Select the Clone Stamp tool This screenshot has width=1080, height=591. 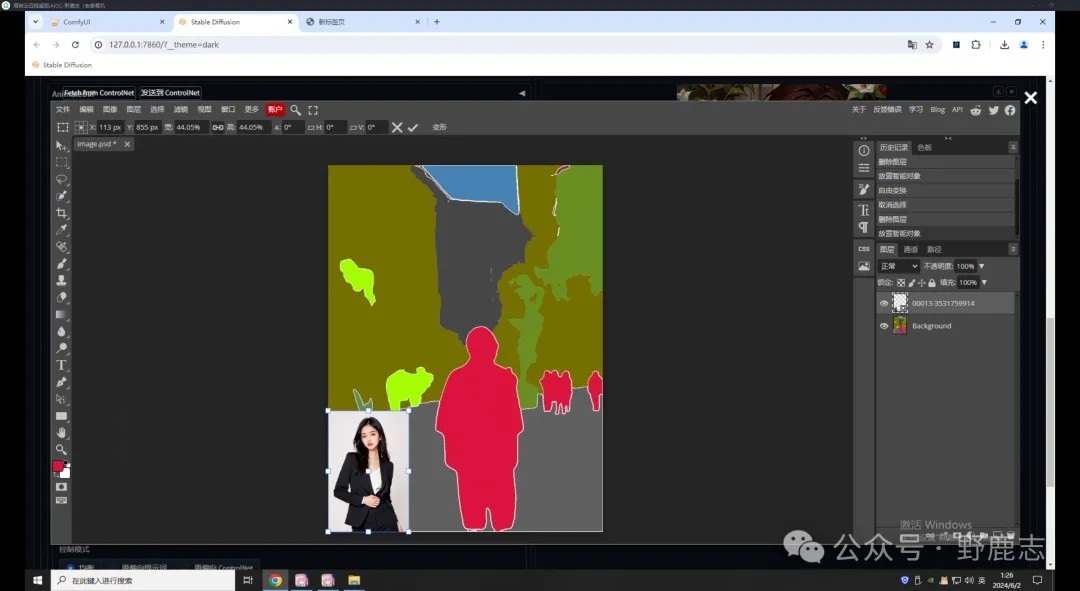61,280
